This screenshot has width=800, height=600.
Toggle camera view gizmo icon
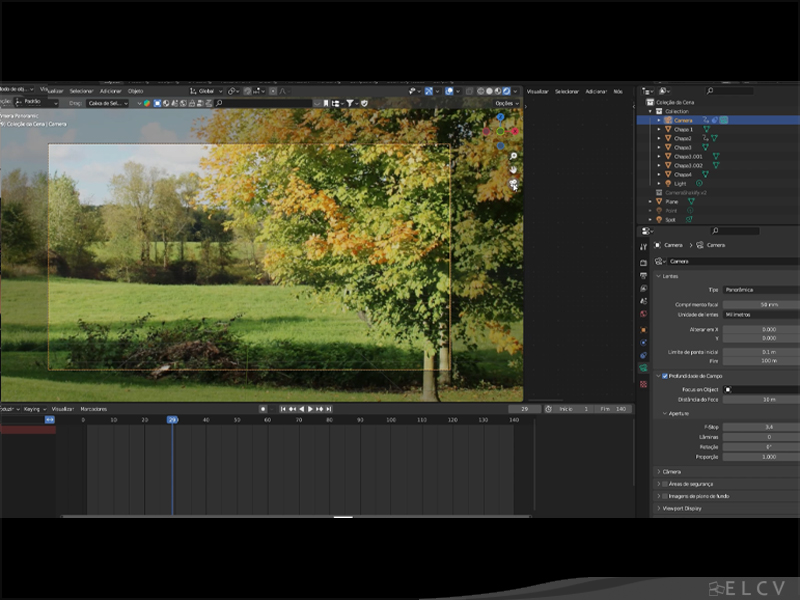pyautogui.click(x=514, y=184)
